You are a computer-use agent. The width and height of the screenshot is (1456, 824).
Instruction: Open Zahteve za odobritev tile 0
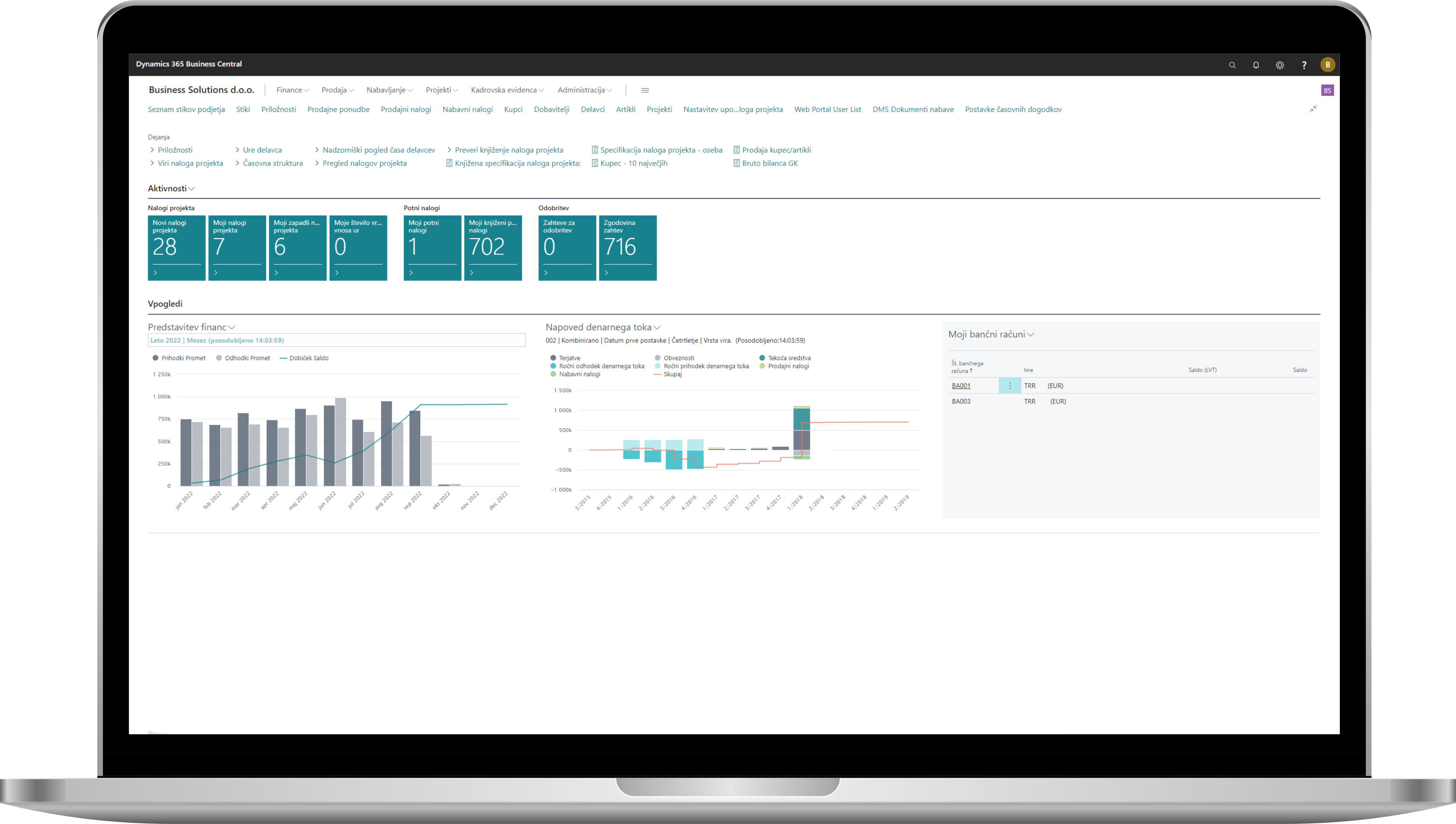[x=567, y=248]
